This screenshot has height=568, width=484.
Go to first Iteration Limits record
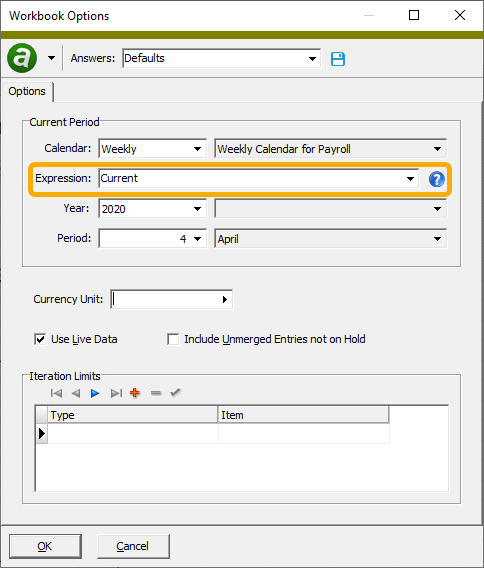(56, 393)
